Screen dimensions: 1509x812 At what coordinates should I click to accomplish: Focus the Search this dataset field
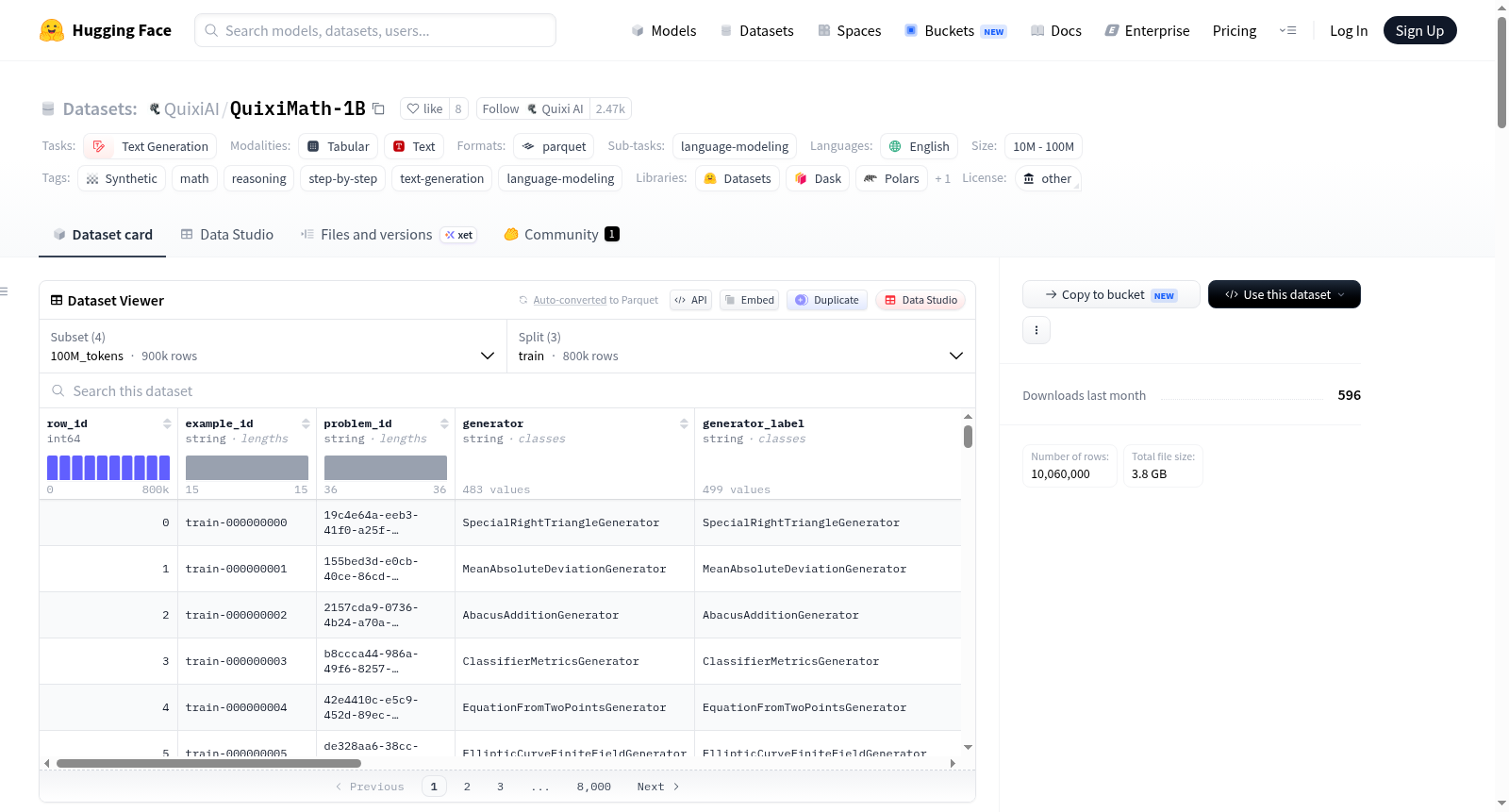coord(507,390)
